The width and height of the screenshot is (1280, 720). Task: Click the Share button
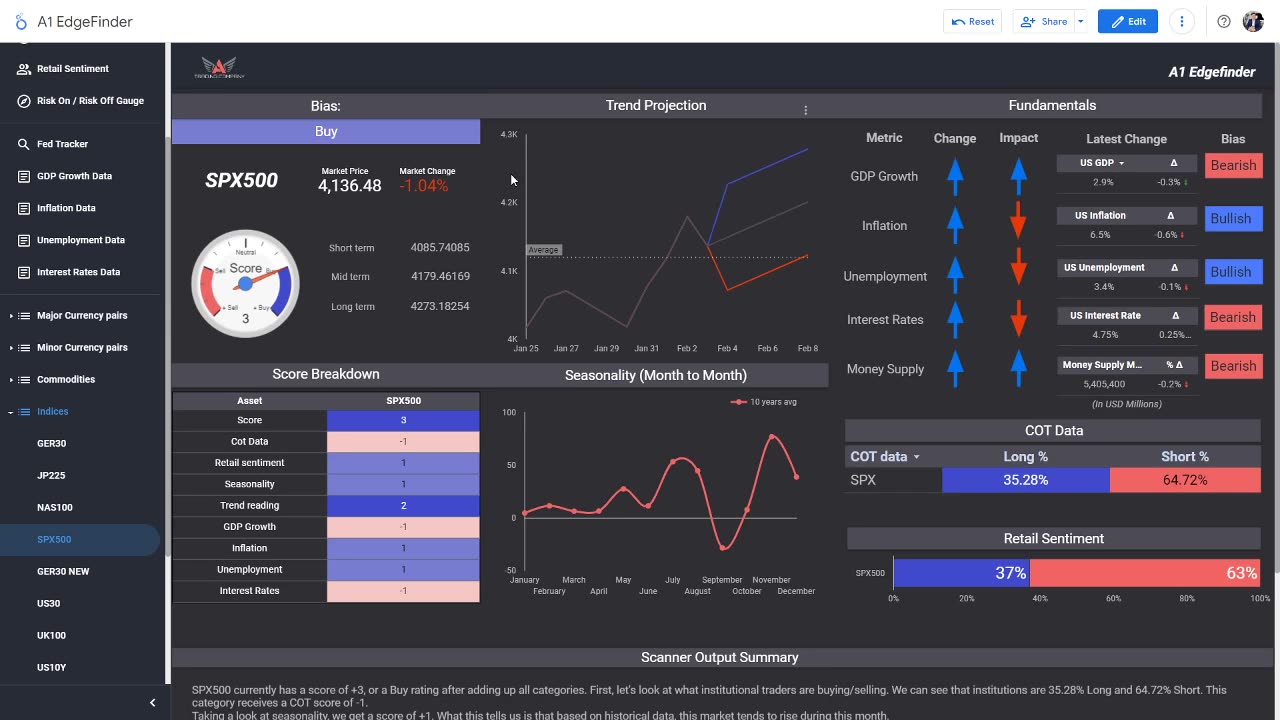coord(1043,22)
